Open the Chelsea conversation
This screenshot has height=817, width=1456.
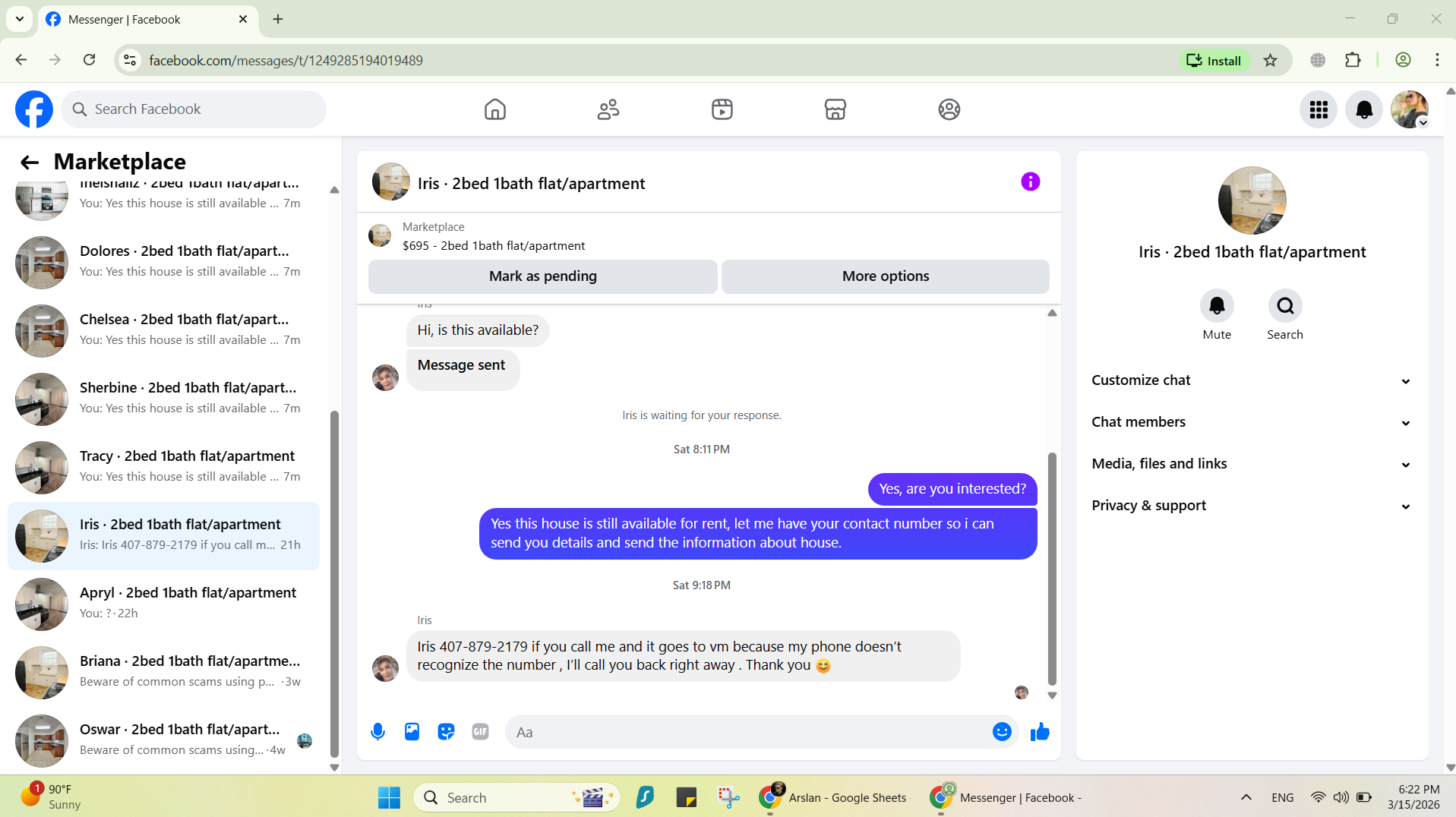click(163, 330)
